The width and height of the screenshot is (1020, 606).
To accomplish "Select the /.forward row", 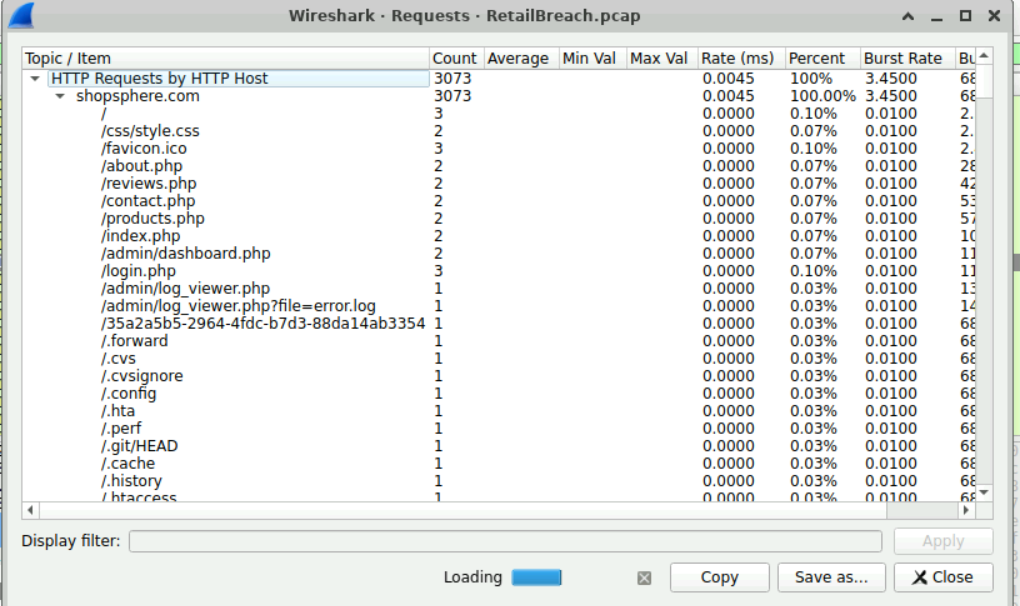I will (x=499, y=342).
